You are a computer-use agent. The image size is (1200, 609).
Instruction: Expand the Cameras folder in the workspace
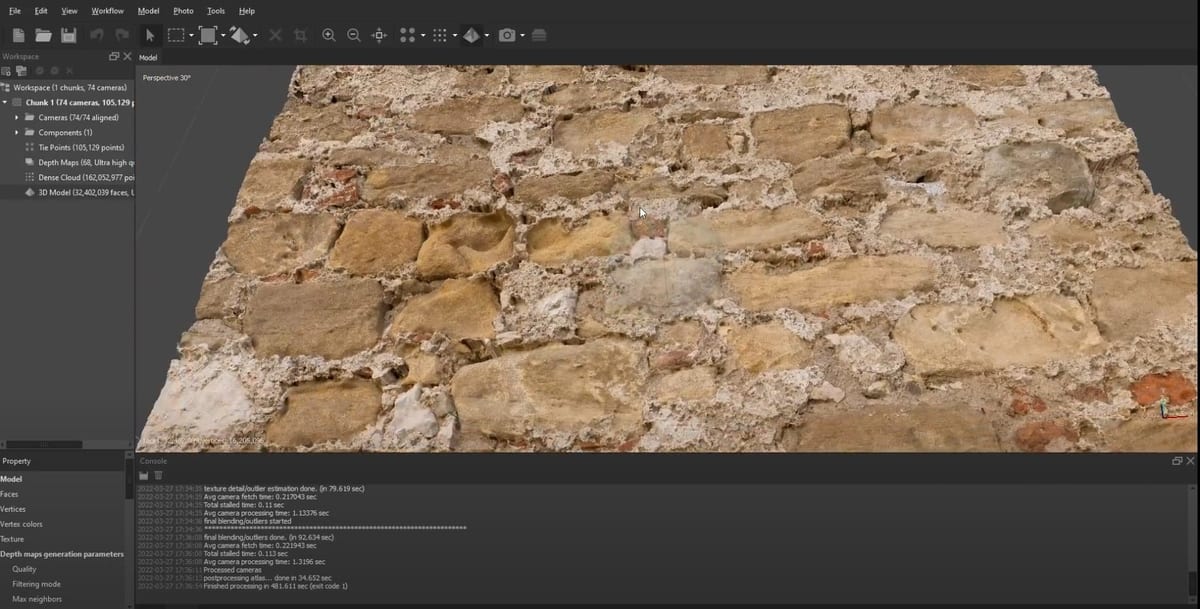(17, 117)
